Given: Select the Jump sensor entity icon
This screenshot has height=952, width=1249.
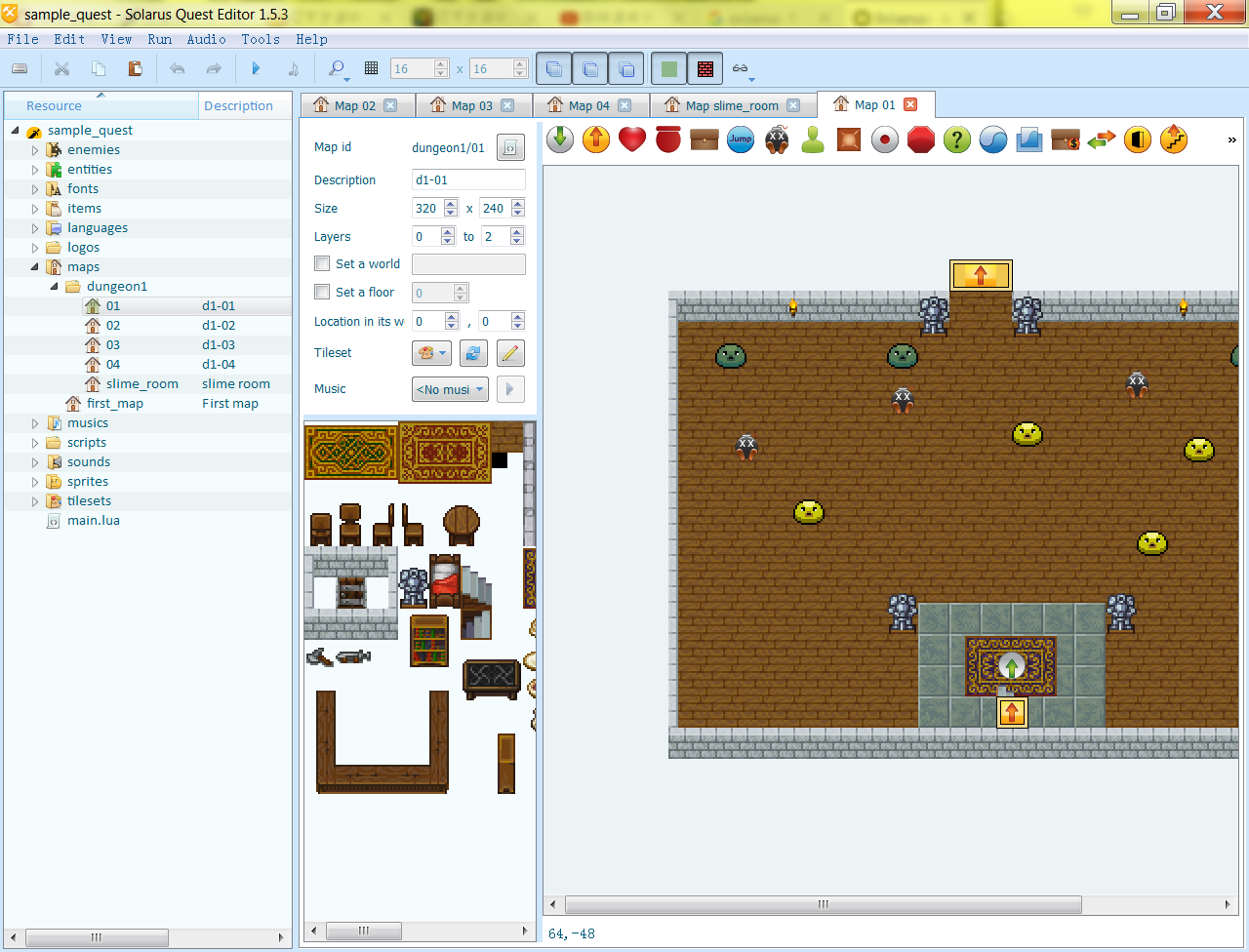Looking at the screenshot, I should (741, 139).
